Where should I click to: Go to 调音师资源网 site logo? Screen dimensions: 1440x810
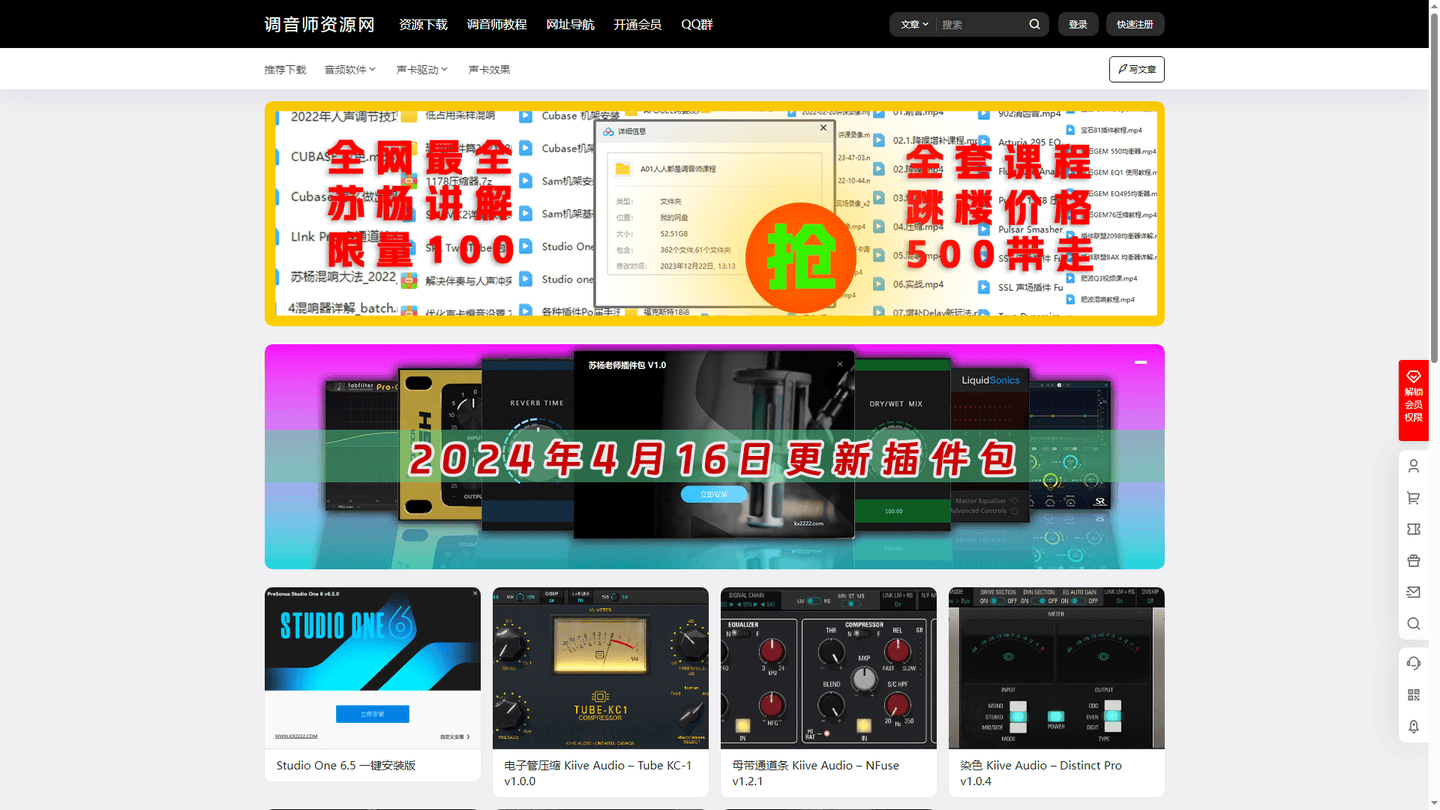coord(319,24)
